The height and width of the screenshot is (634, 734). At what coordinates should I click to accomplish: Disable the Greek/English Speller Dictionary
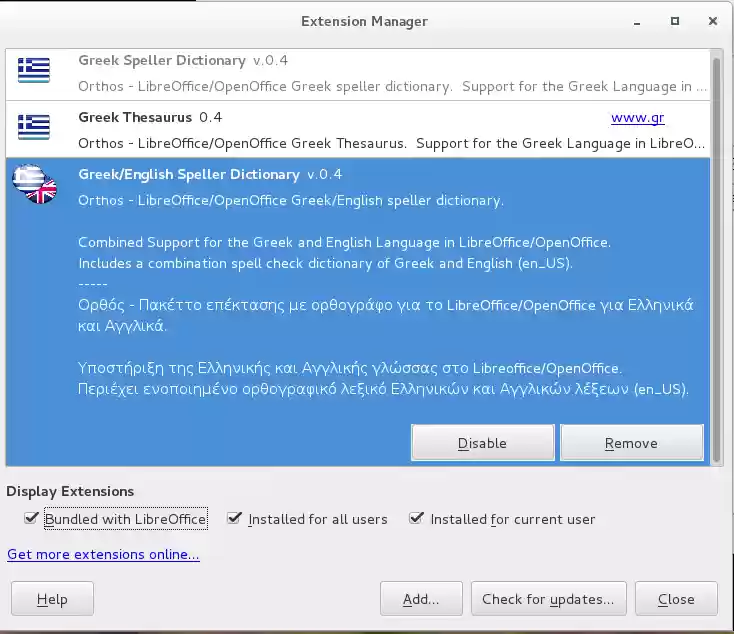click(x=482, y=443)
